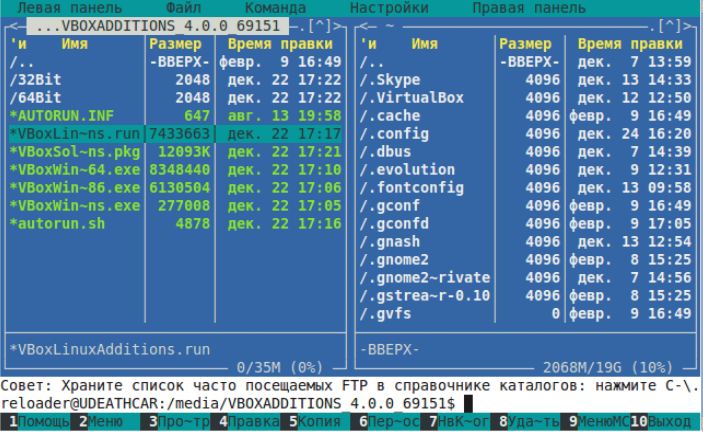Image resolution: width=703 pixels, height=432 pixels.
Task: Click right panel history forward arrow
Action: click(687, 26)
